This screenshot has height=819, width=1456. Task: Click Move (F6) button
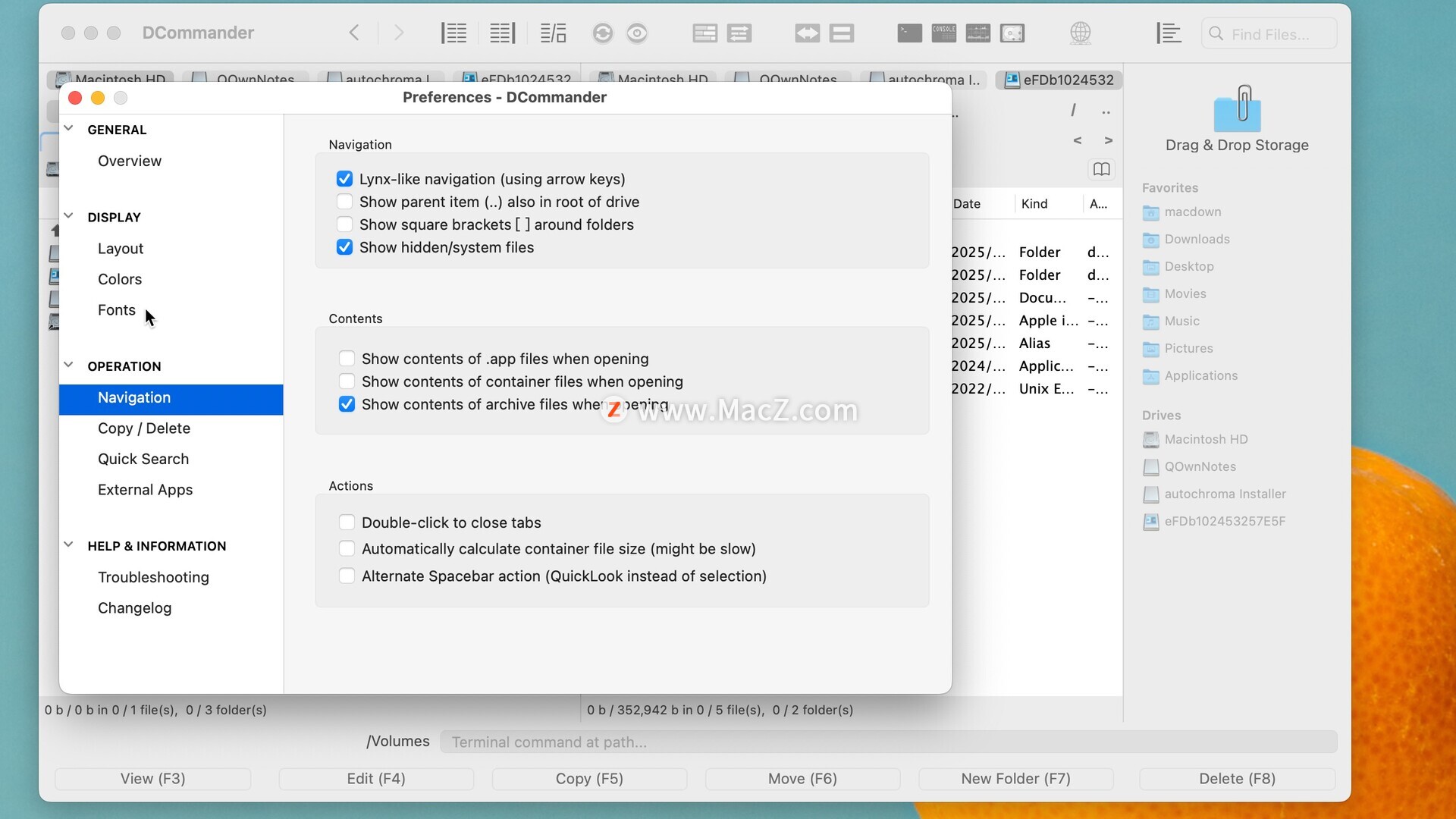[x=802, y=779]
